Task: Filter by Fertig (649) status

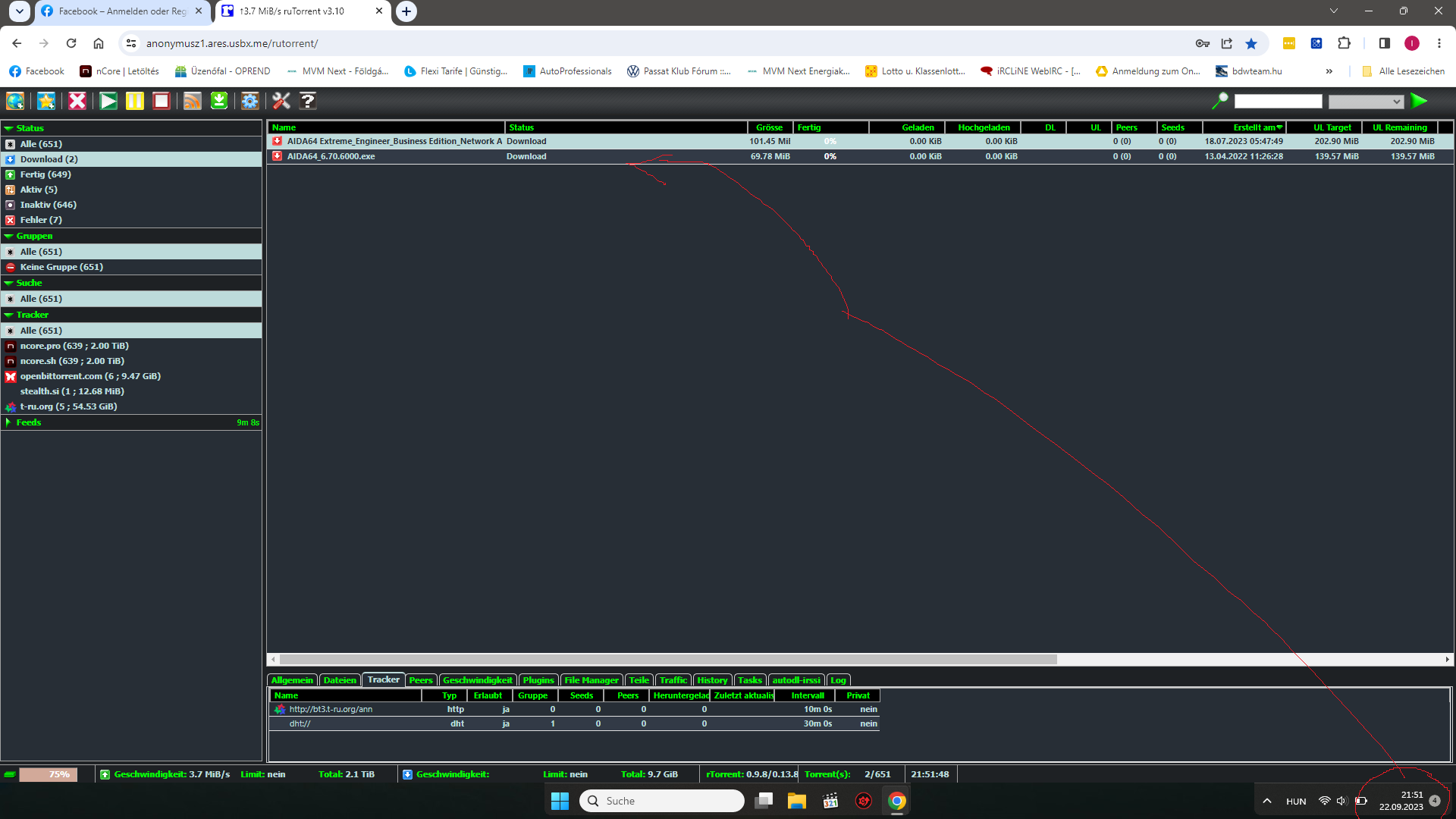Action: 131,174
